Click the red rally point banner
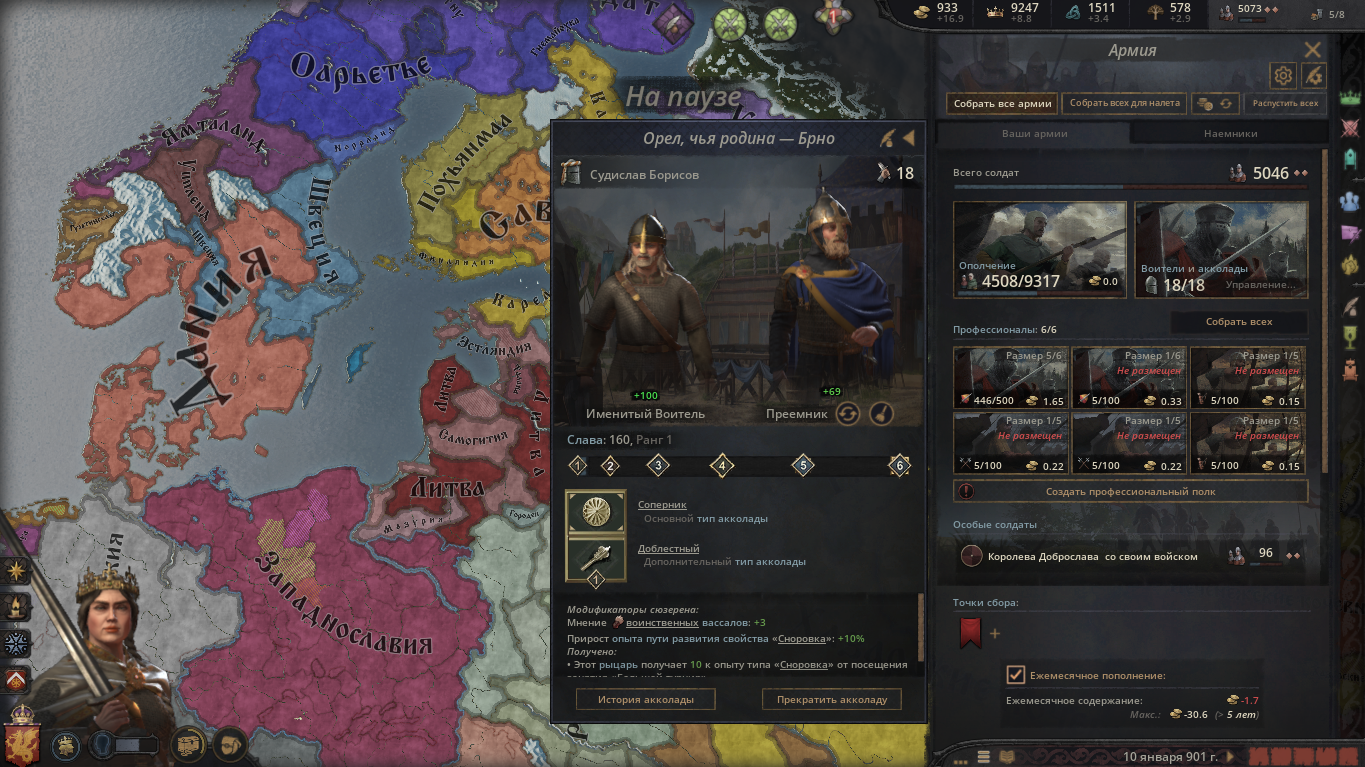This screenshot has height=767, width=1365. pyautogui.click(x=970, y=633)
